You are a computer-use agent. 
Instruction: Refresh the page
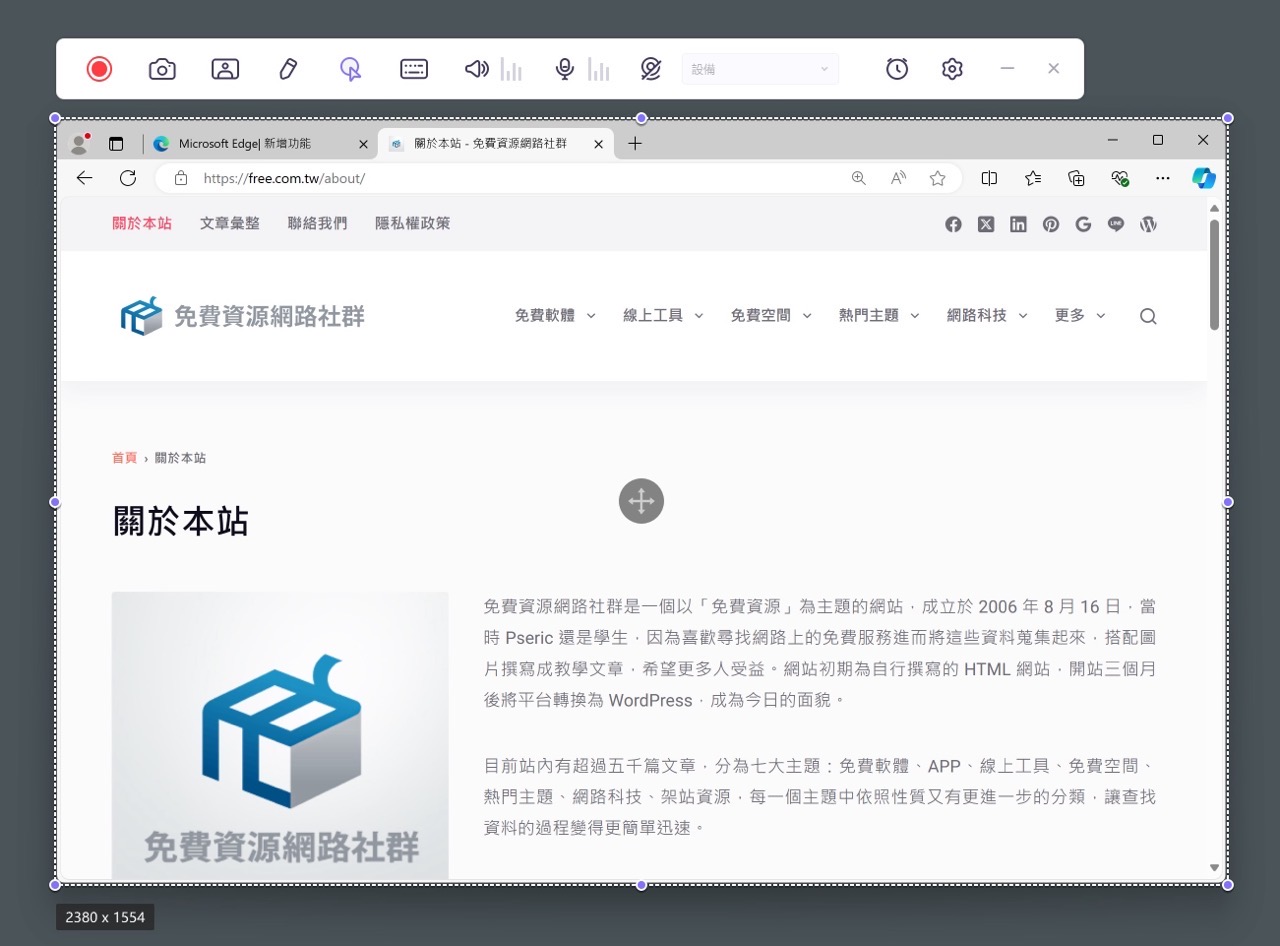click(128, 178)
